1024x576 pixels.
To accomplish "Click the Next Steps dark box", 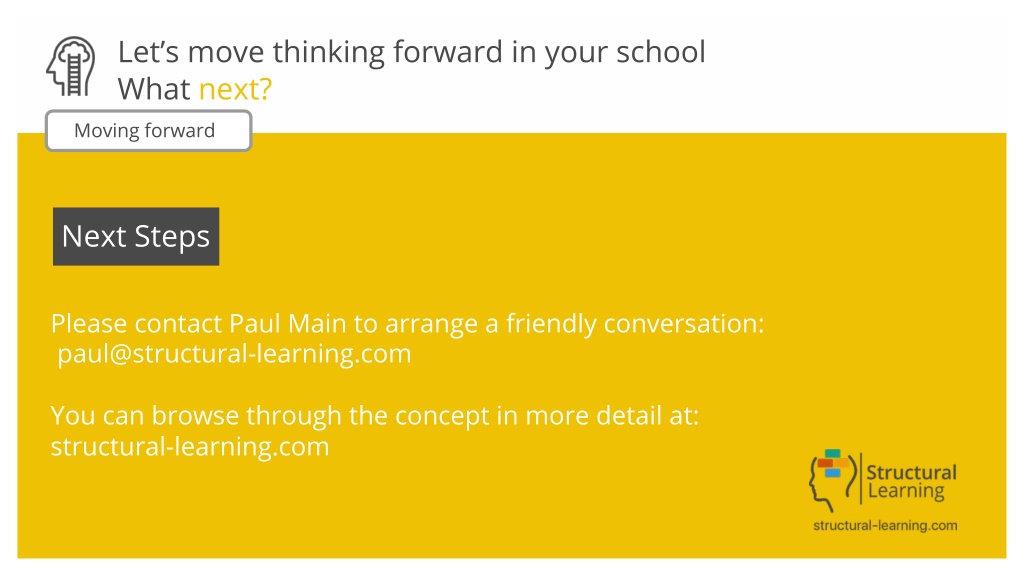I will coord(136,236).
